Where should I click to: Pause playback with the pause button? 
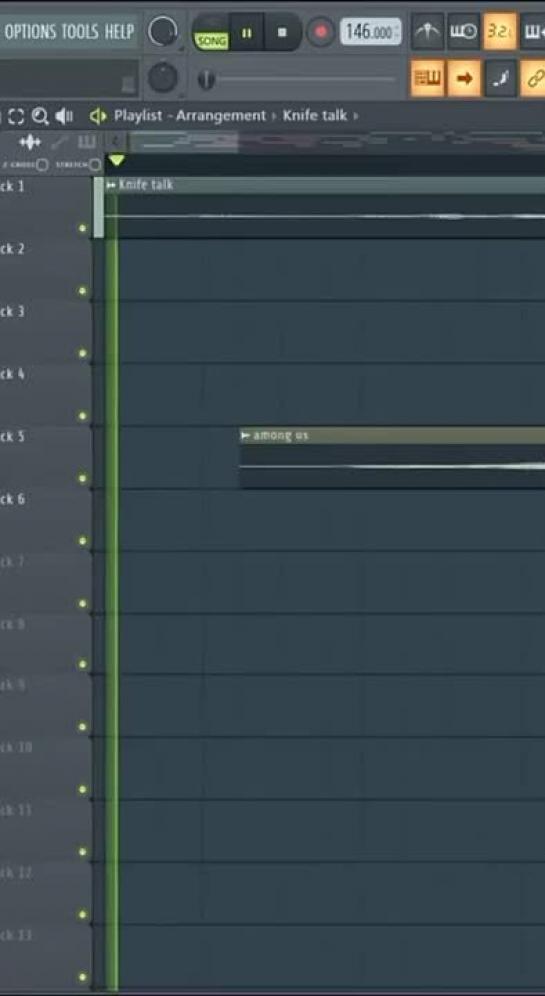click(x=247, y=32)
